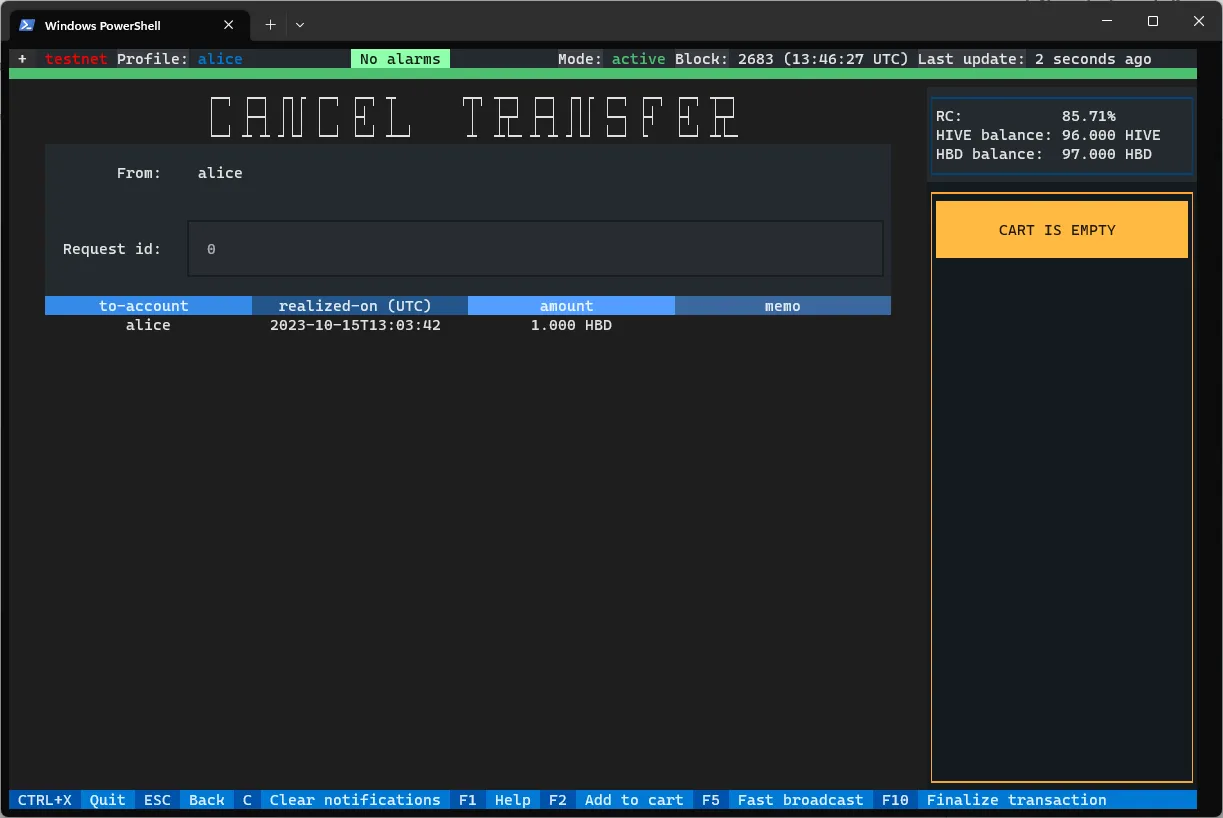Click the alice profile name in header
The image size is (1223, 818).
[220, 59]
